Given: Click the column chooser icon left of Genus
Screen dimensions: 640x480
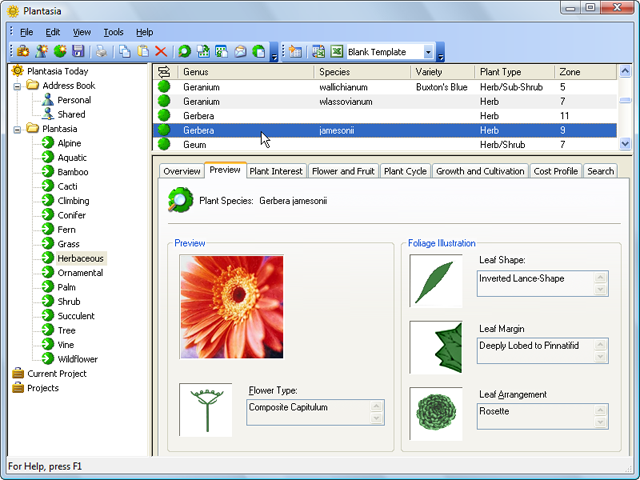Looking at the screenshot, I should pos(164,72).
